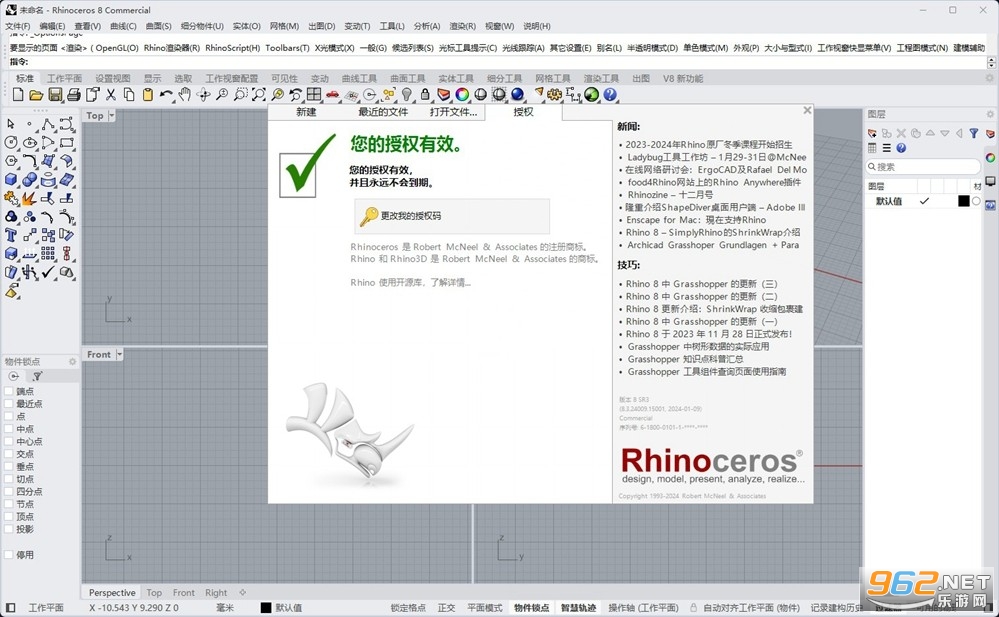Click the material circle of the 默认值 layer
Screen dimensions: 999x617
coord(977,201)
